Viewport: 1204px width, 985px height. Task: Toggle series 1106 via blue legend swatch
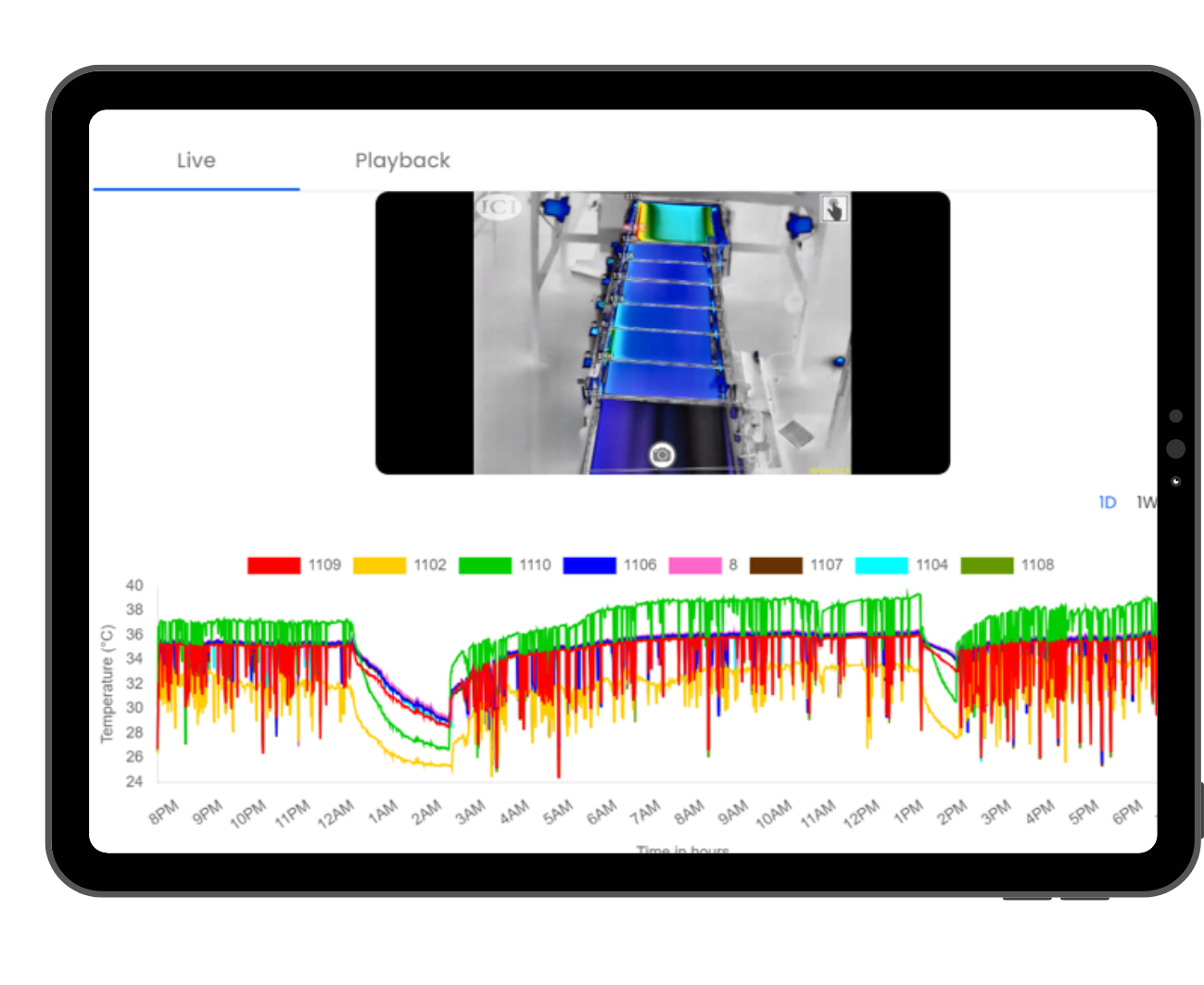tap(589, 565)
